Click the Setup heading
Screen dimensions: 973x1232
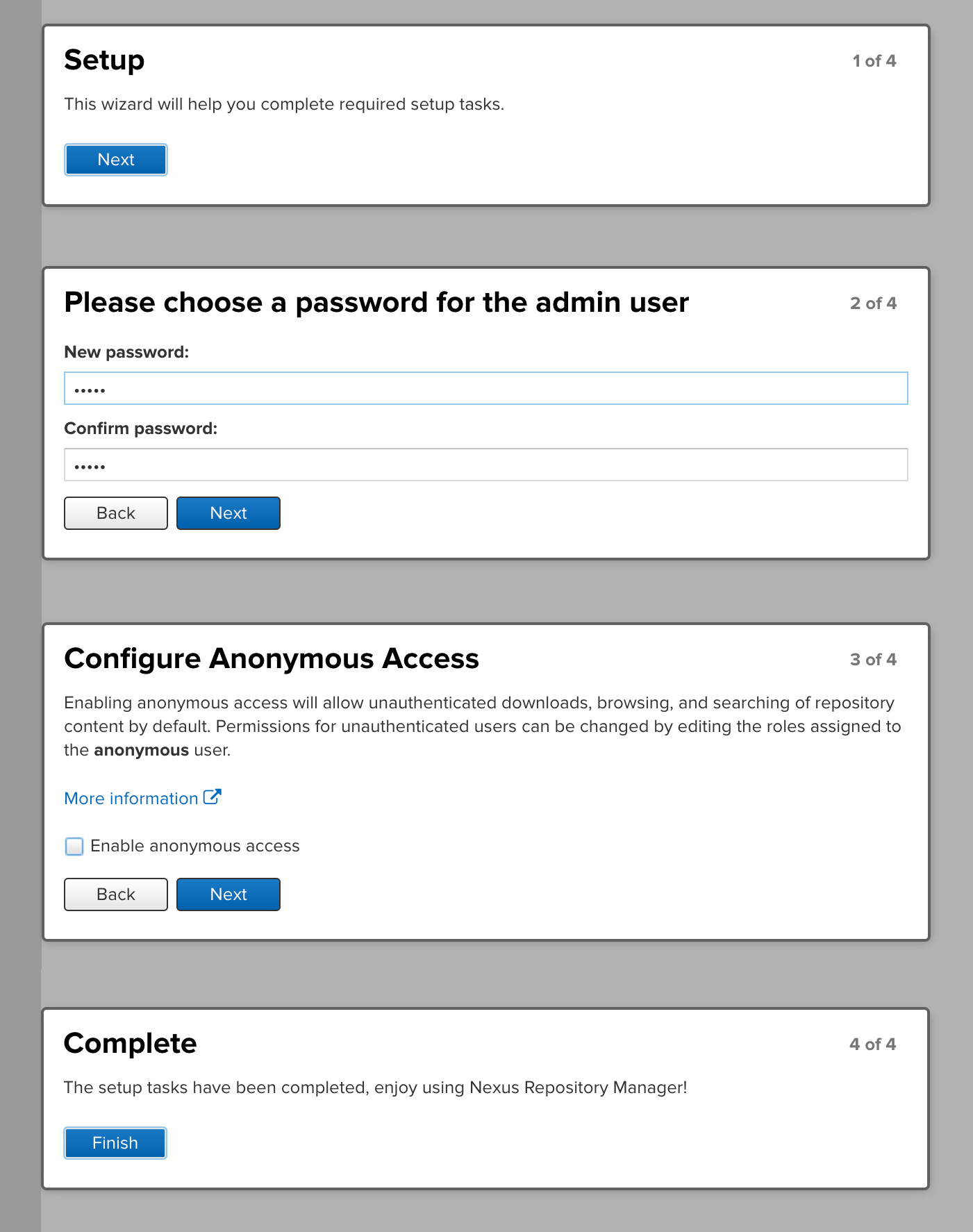(x=104, y=60)
